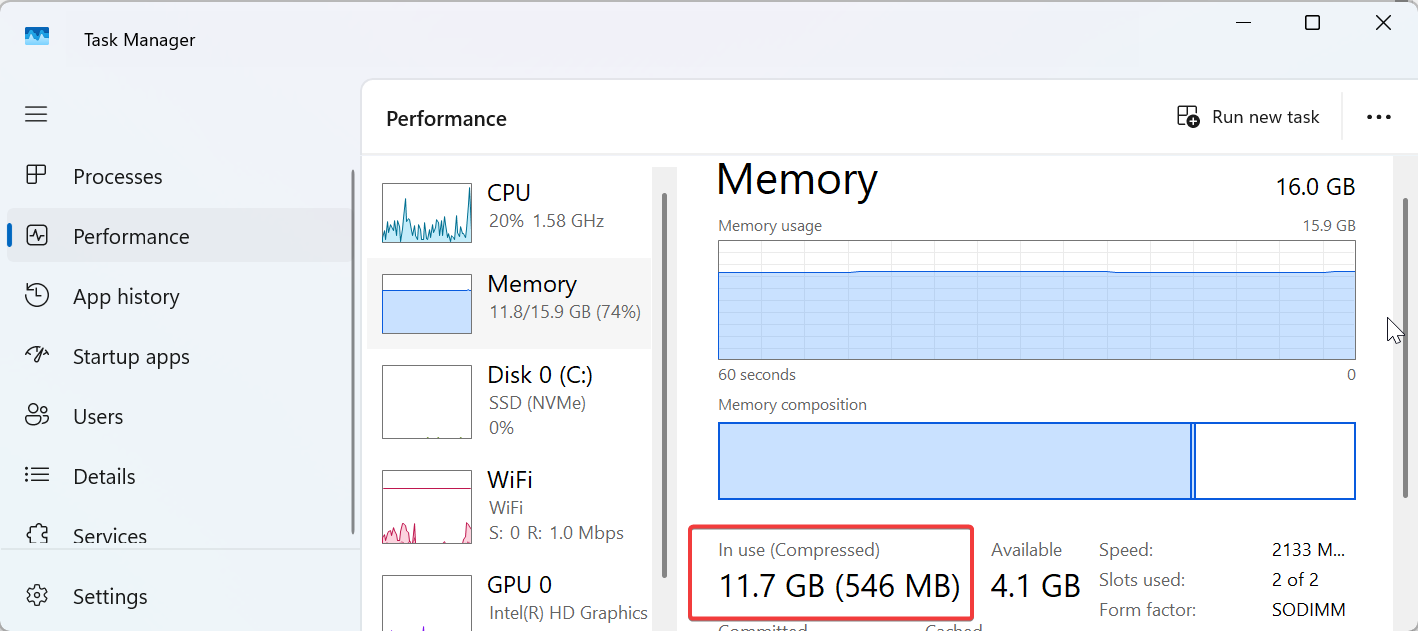Open the GPU 0 performance entry

click(510, 597)
